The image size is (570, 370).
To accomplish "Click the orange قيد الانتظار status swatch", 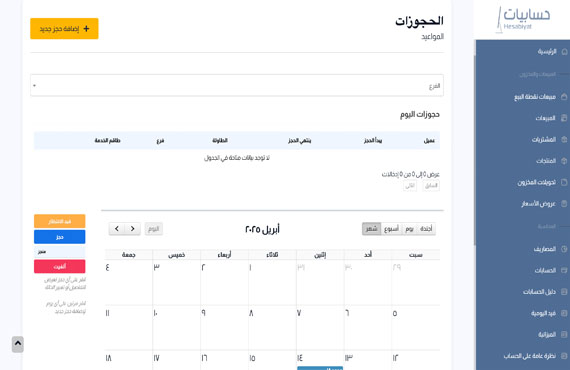I will [x=60, y=221].
